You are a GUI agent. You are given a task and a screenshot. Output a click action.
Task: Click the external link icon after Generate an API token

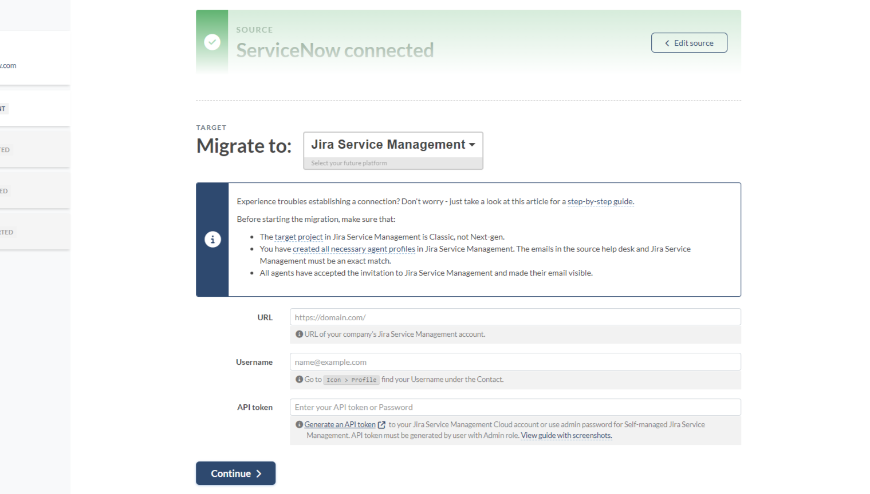382,425
